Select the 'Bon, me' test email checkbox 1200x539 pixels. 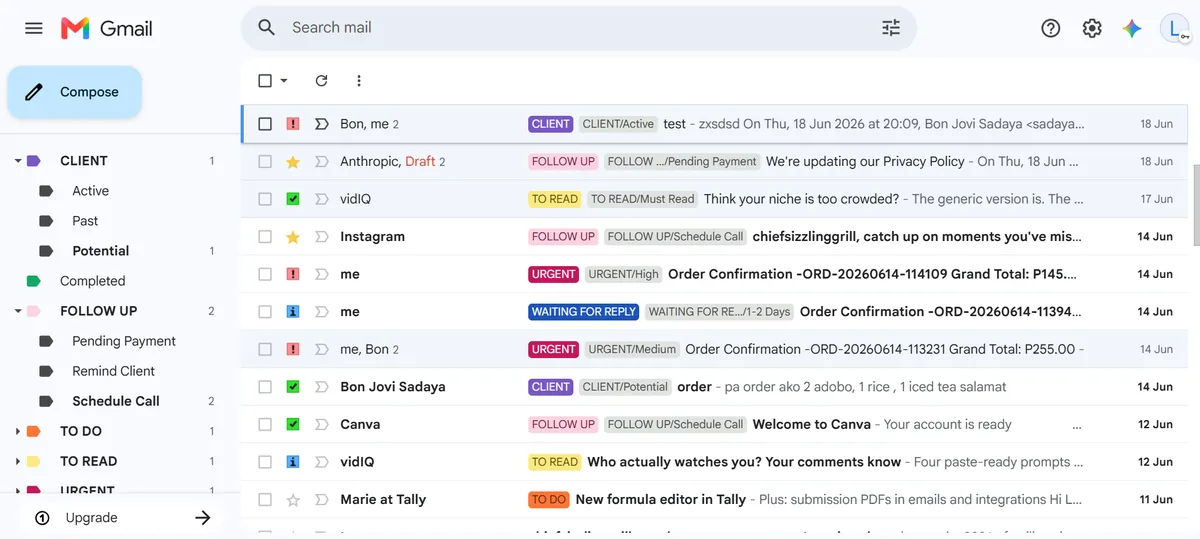[x=265, y=124]
